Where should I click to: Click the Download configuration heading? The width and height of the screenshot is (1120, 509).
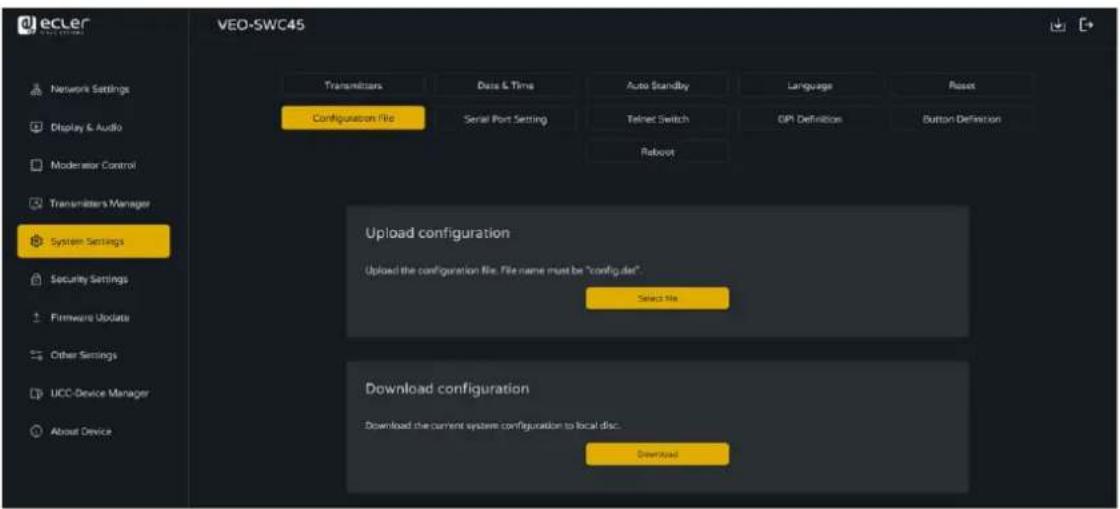[447, 389]
